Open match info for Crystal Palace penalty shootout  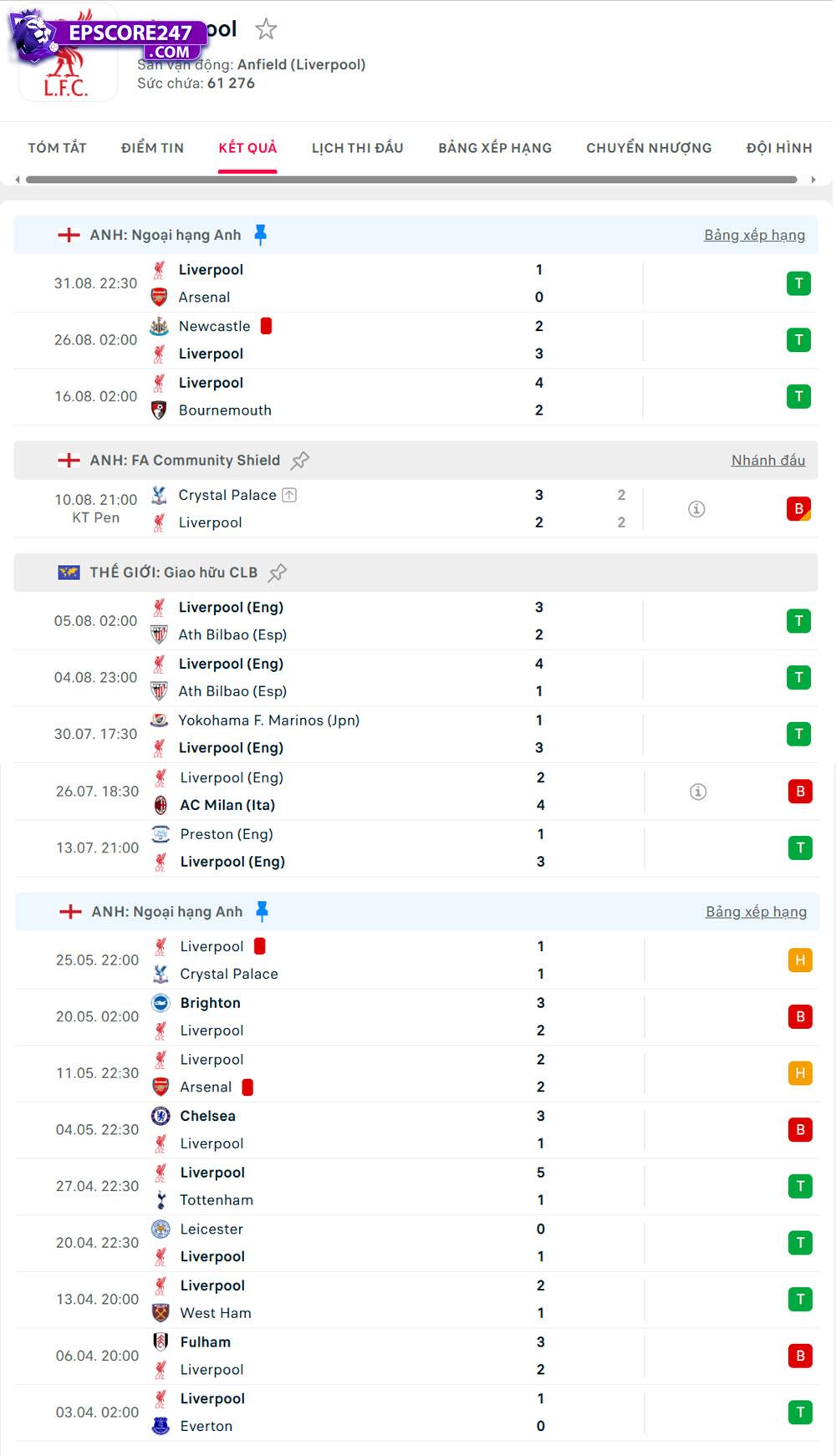point(696,507)
